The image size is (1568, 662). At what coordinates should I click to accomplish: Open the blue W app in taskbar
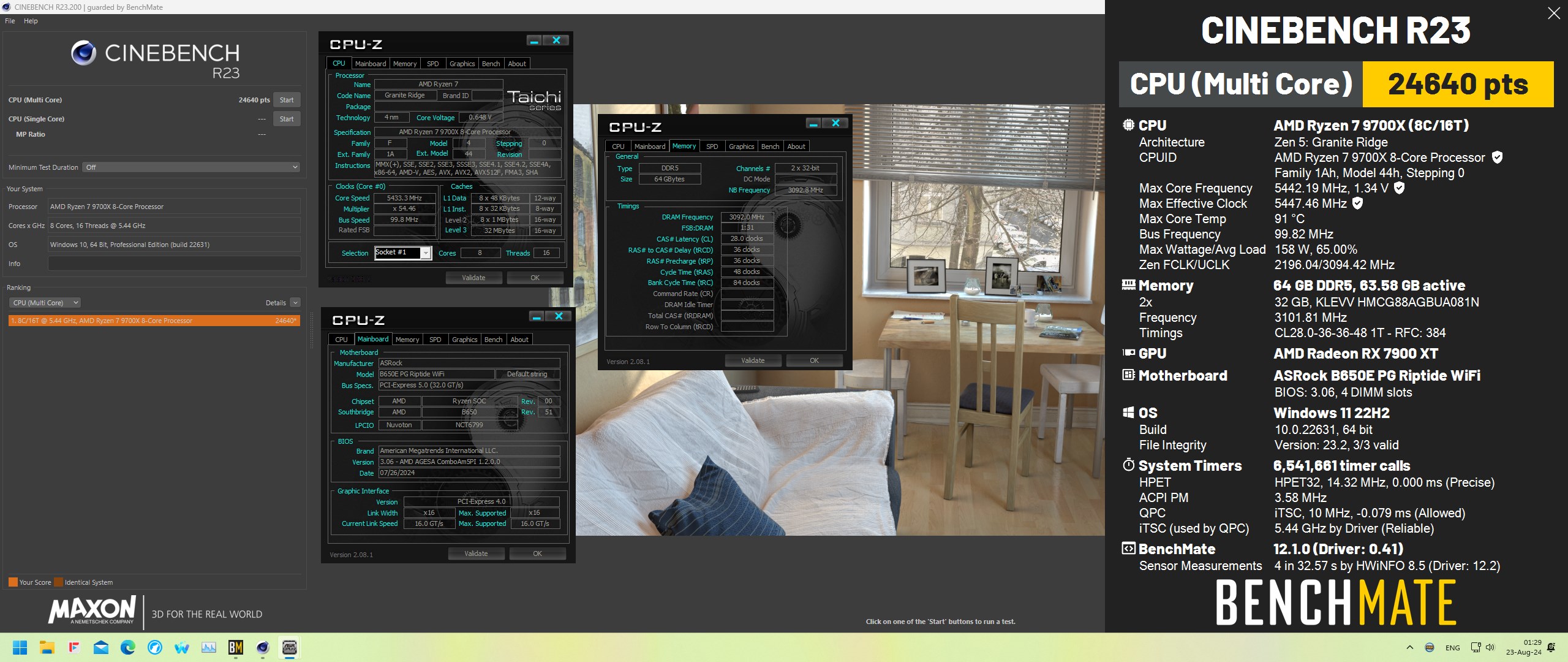(182, 647)
